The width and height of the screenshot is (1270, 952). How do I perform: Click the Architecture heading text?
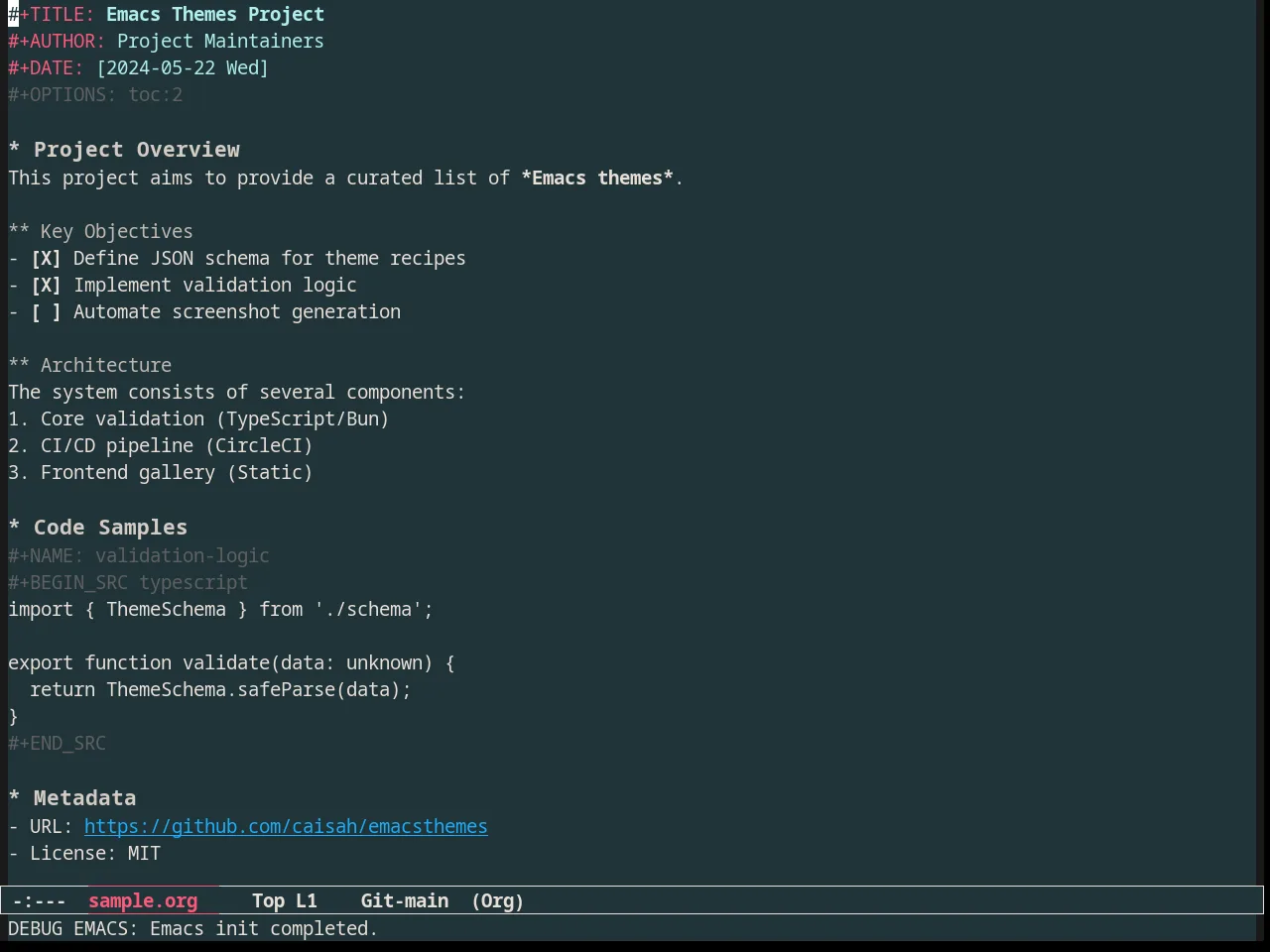tap(106, 366)
